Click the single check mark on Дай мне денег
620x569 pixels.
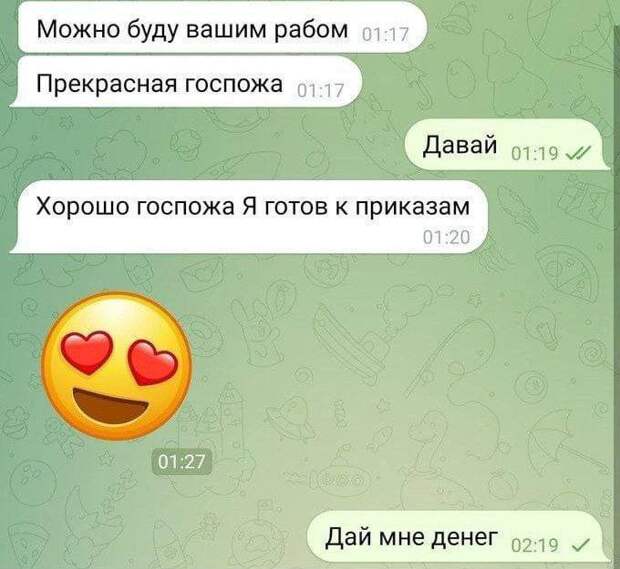point(582,545)
